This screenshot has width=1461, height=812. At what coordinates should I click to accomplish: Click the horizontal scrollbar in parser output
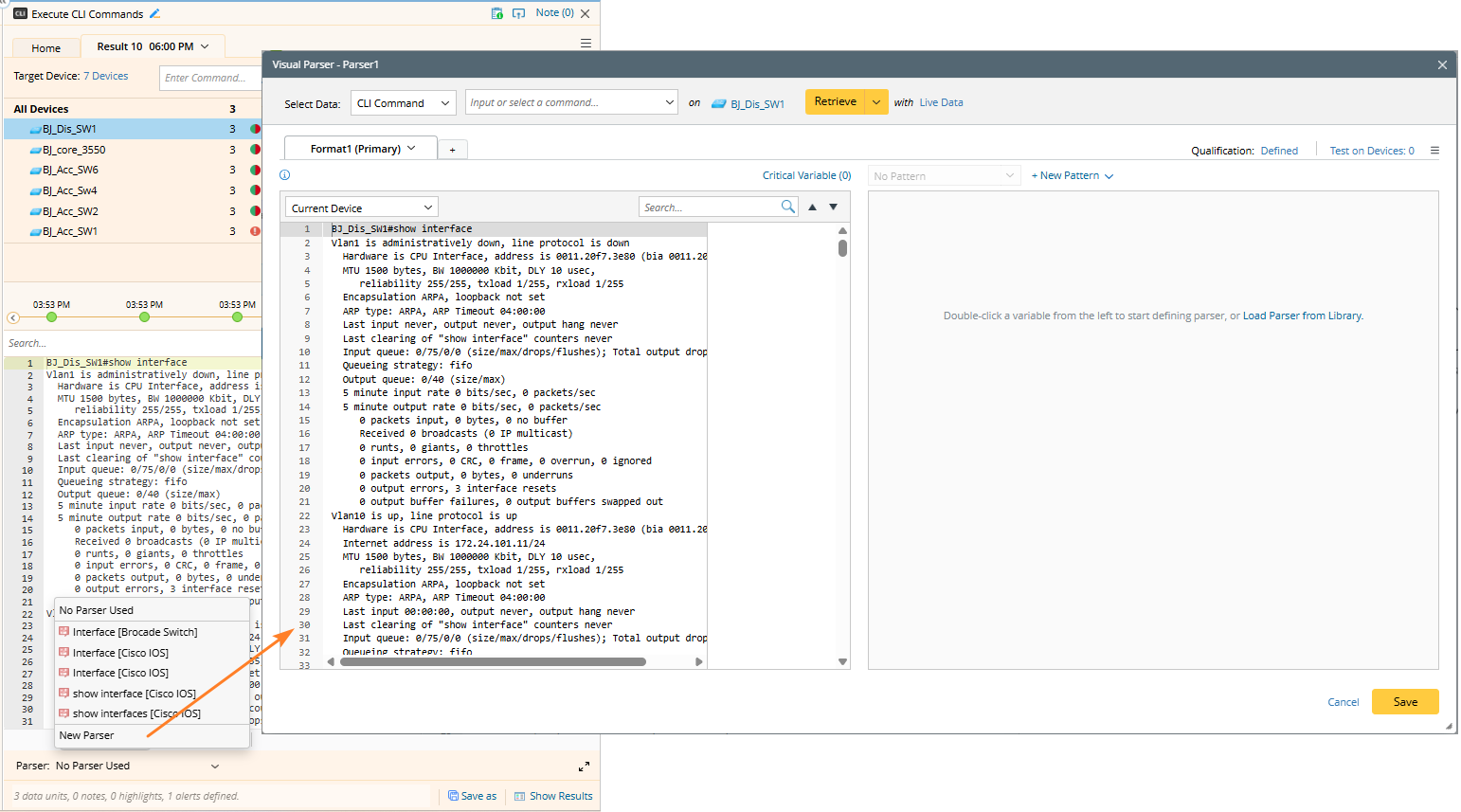coord(493,662)
